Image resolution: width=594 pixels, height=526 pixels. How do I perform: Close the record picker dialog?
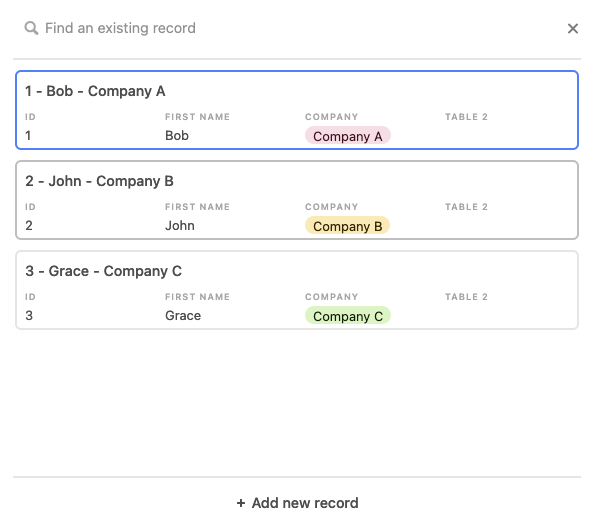tap(572, 28)
